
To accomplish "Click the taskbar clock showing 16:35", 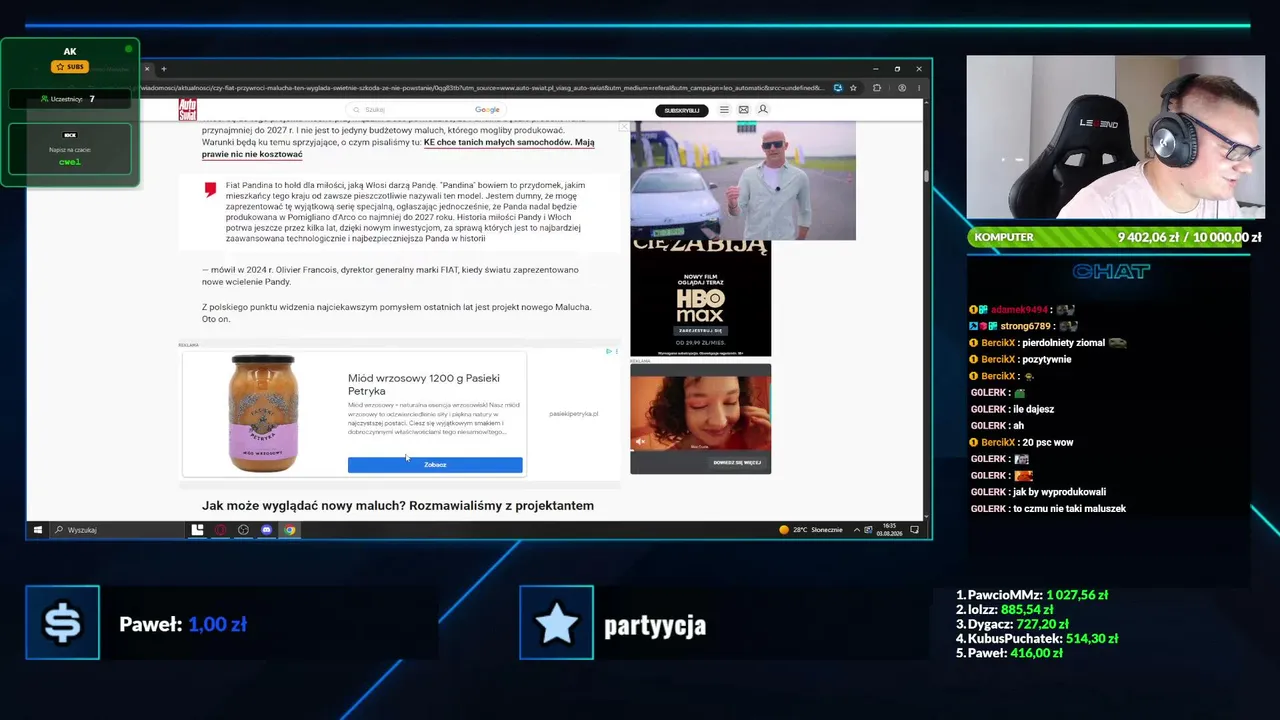I will pyautogui.click(x=889, y=530).
